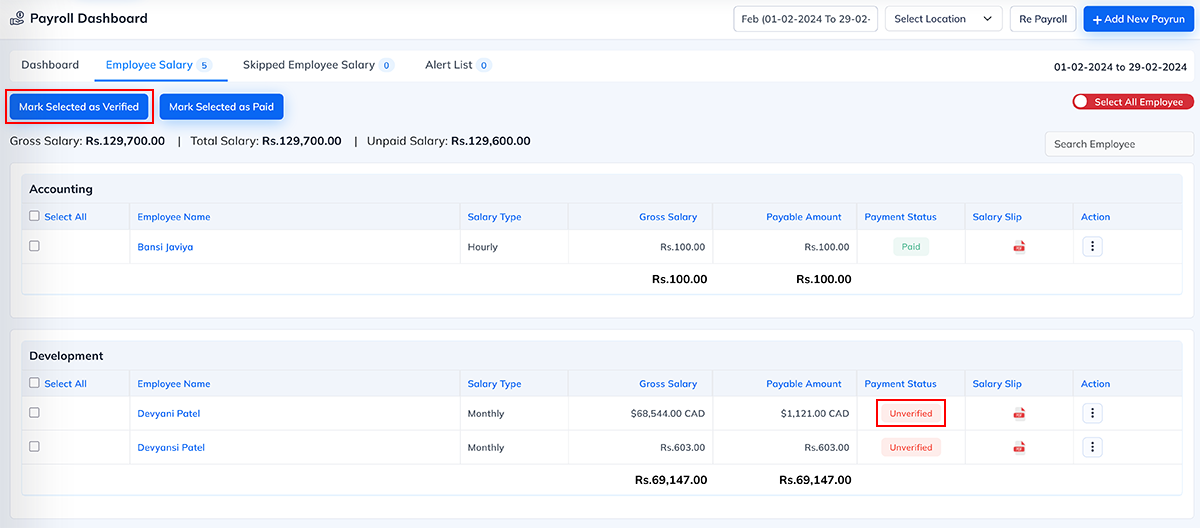Click Mark Selected as Verified button
The image size is (1200, 528).
pyautogui.click(x=79, y=107)
